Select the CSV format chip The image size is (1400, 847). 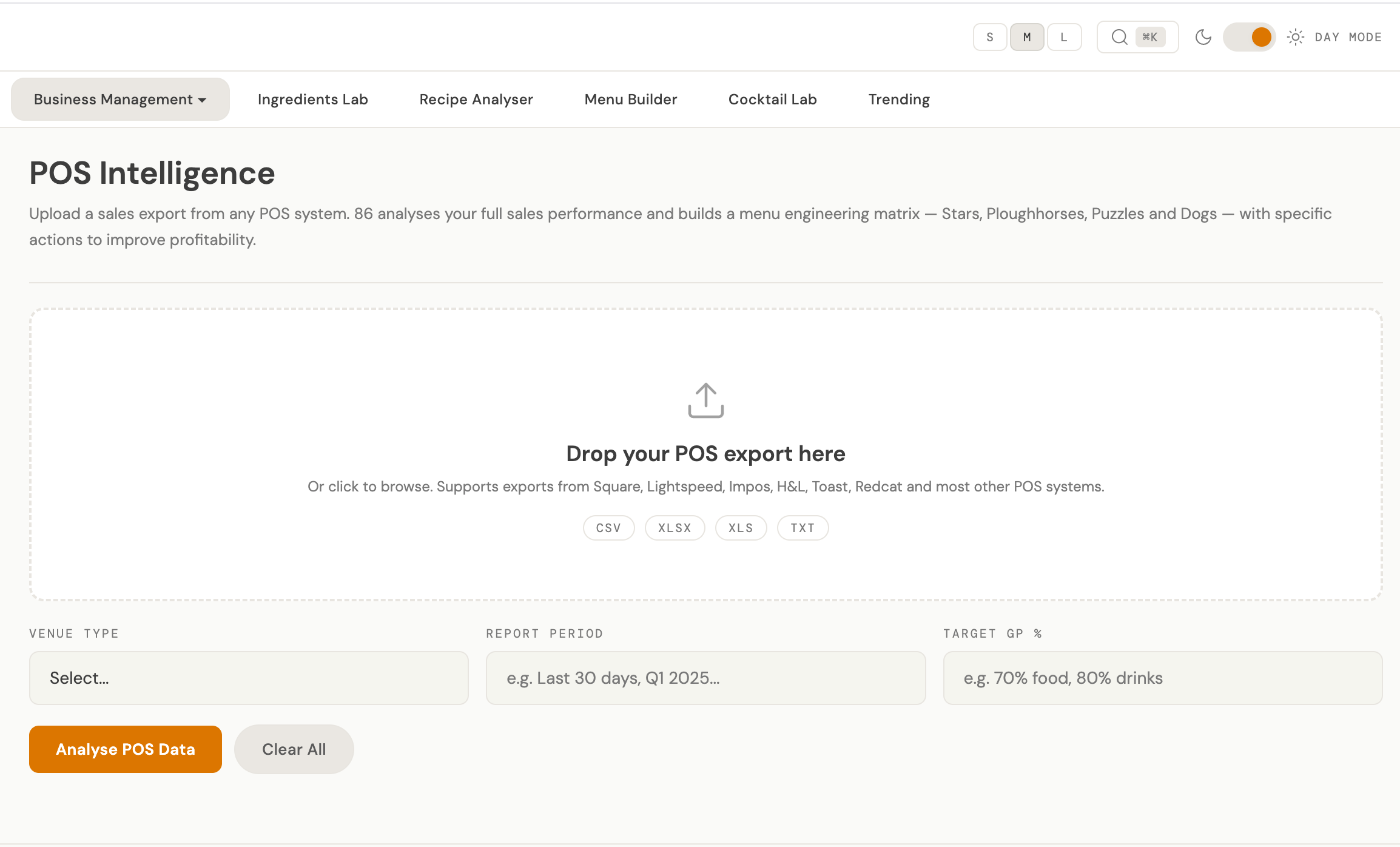pyautogui.click(x=608, y=527)
